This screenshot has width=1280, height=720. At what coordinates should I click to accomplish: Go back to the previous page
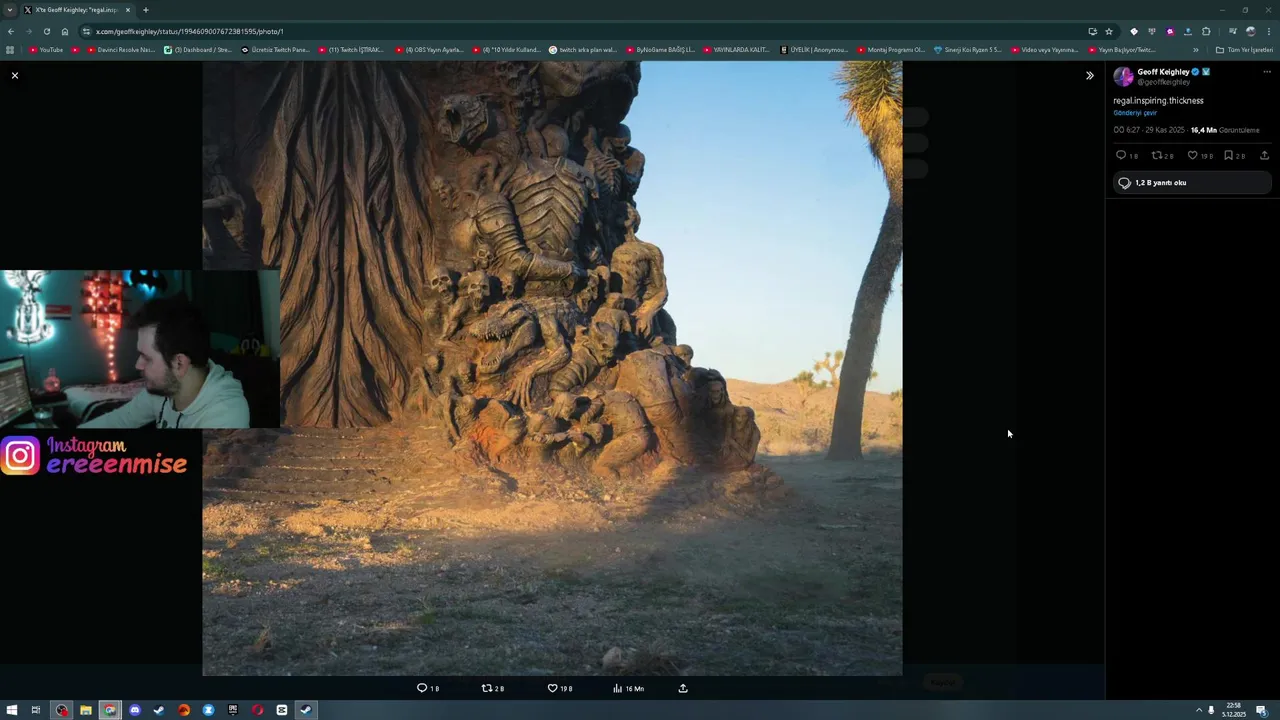click(x=11, y=31)
